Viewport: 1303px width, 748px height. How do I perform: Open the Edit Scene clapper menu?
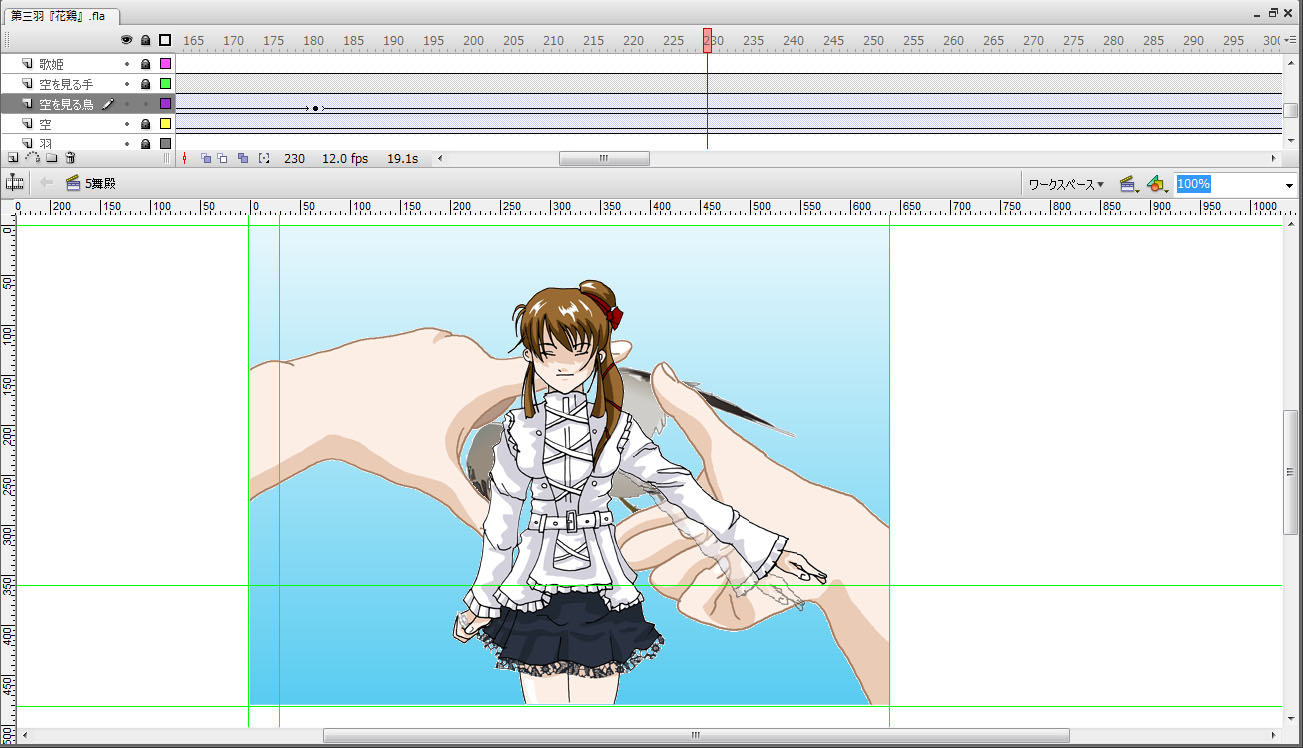pyautogui.click(x=1129, y=184)
